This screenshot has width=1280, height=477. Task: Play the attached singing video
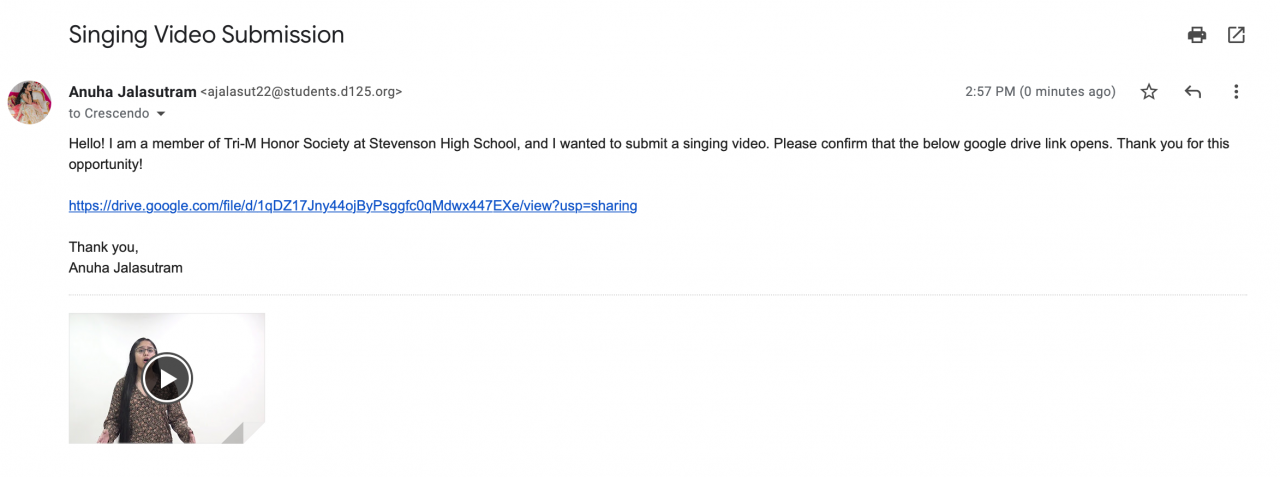[167, 378]
